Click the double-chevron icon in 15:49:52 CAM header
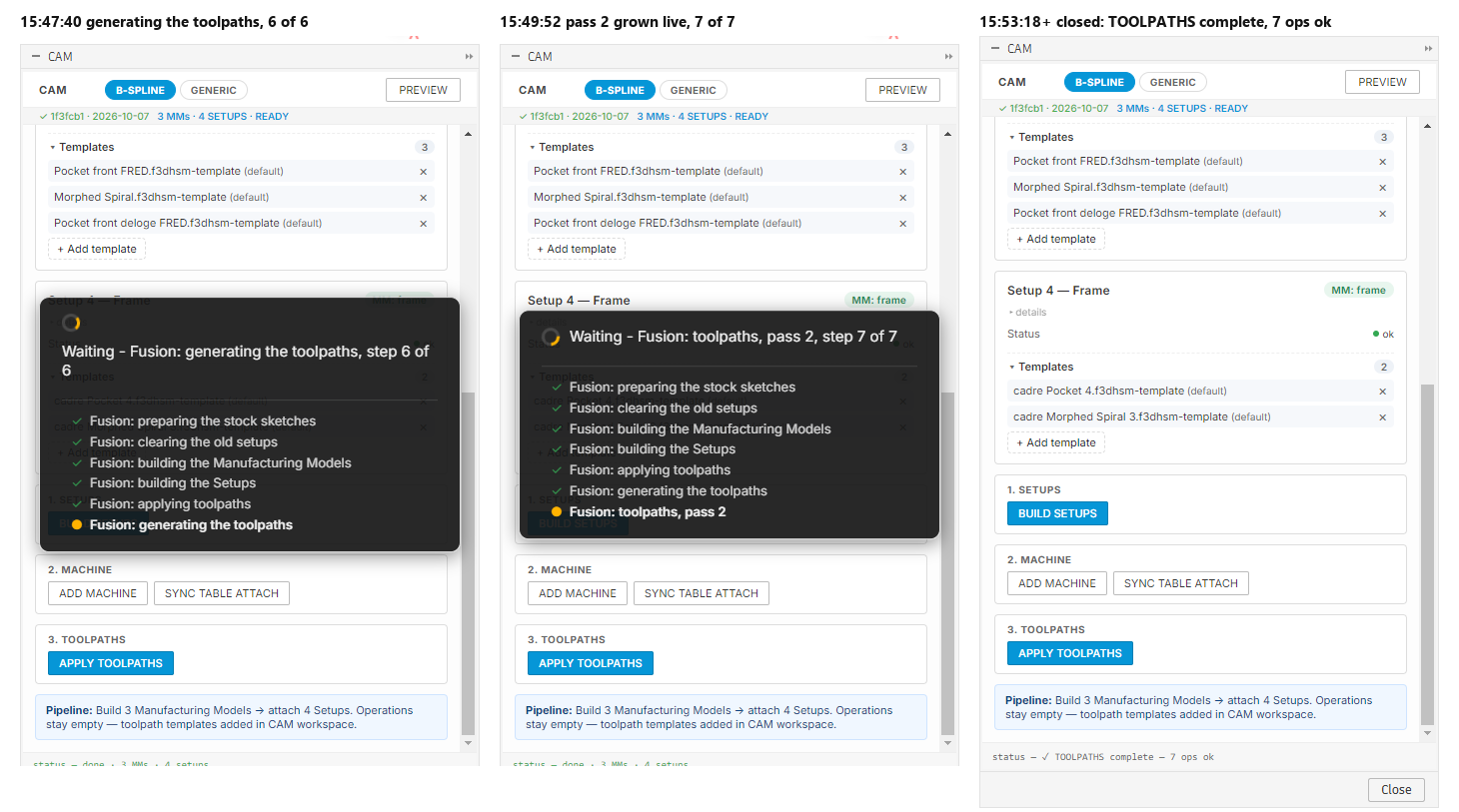This screenshot has width=1459, height=812. [x=948, y=57]
